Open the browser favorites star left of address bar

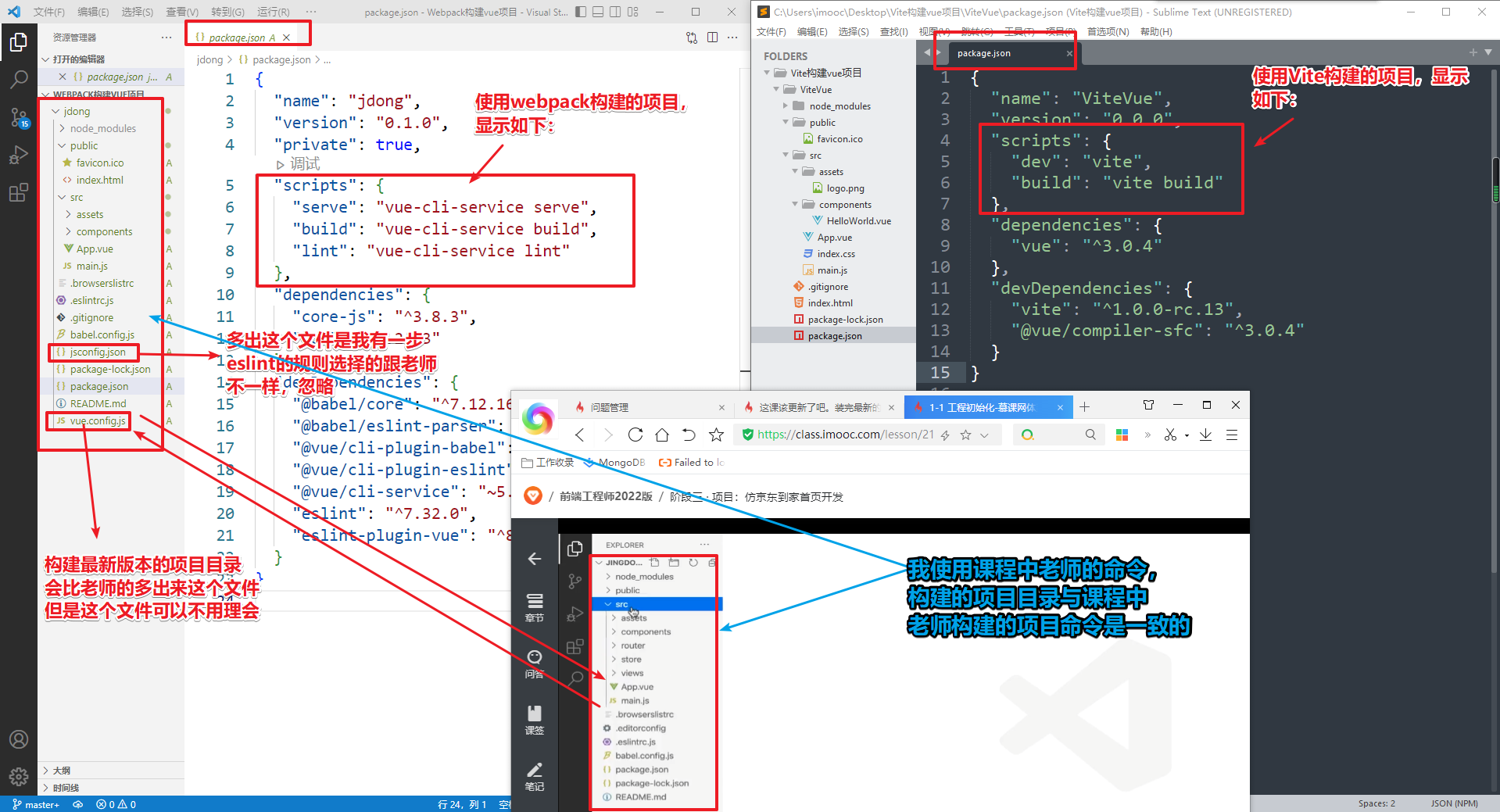tap(716, 435)
